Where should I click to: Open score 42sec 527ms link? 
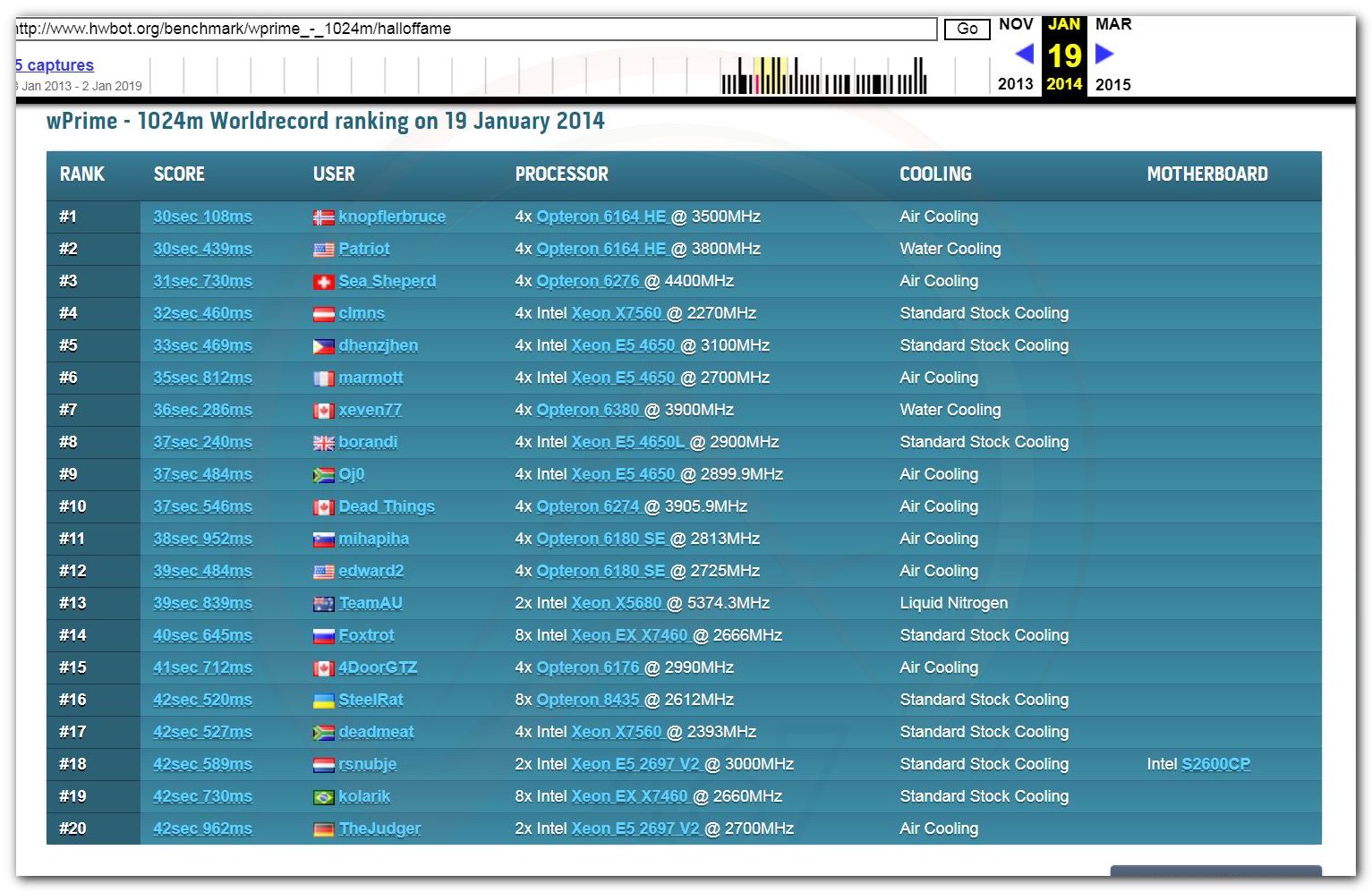pos(203,732)
